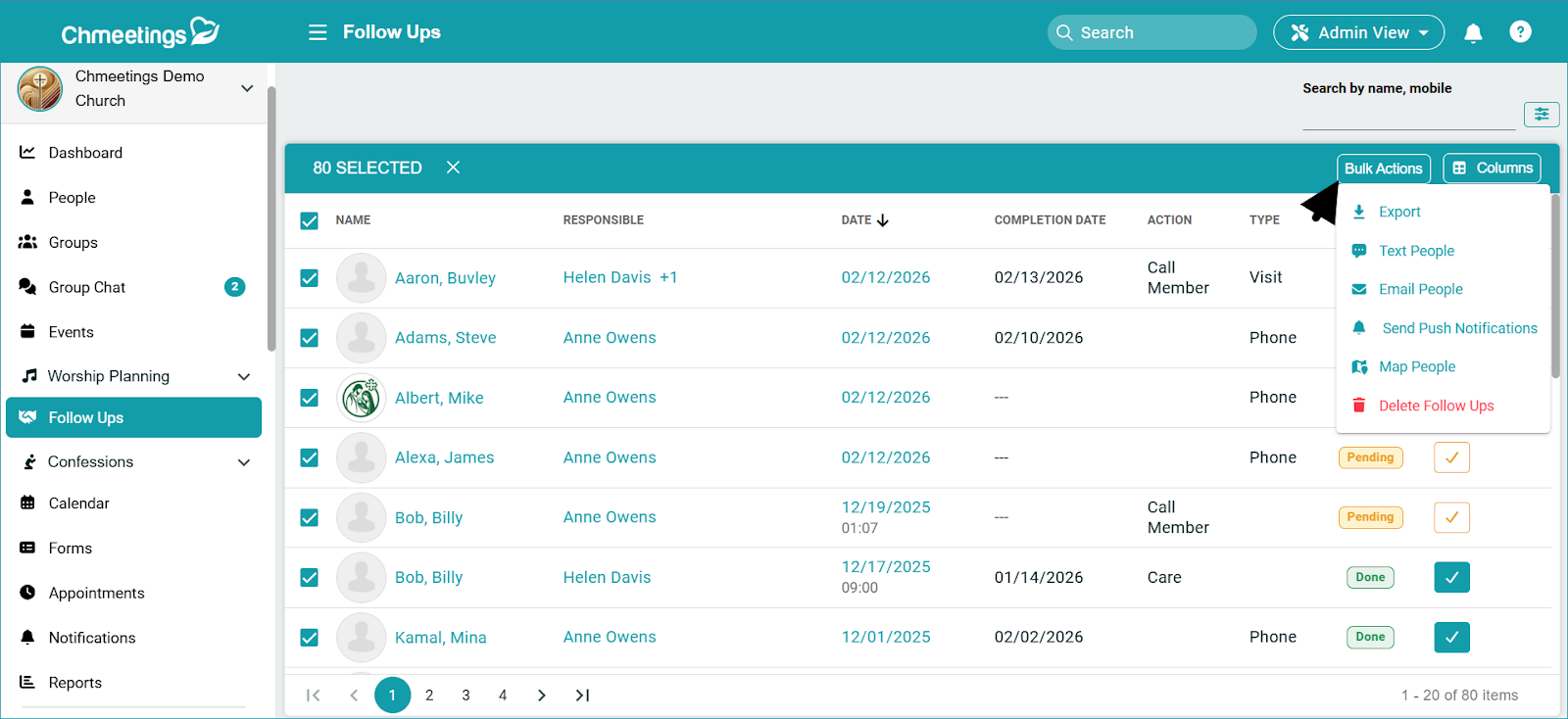Viewport: 1568px width, 719px height.
Task: Deselect the Alexa, James row checkbox
Action: (x=310, y=457)
